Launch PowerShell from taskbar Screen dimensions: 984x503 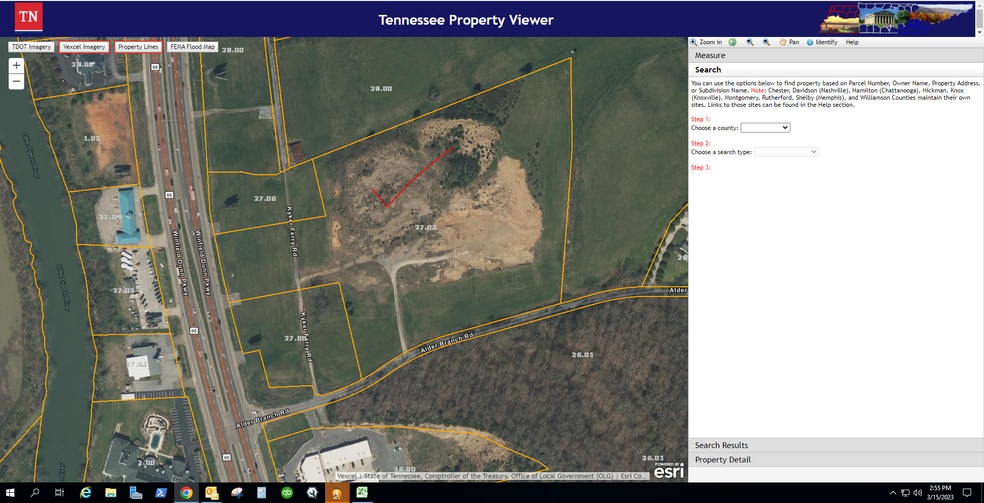tap(161, 492)
